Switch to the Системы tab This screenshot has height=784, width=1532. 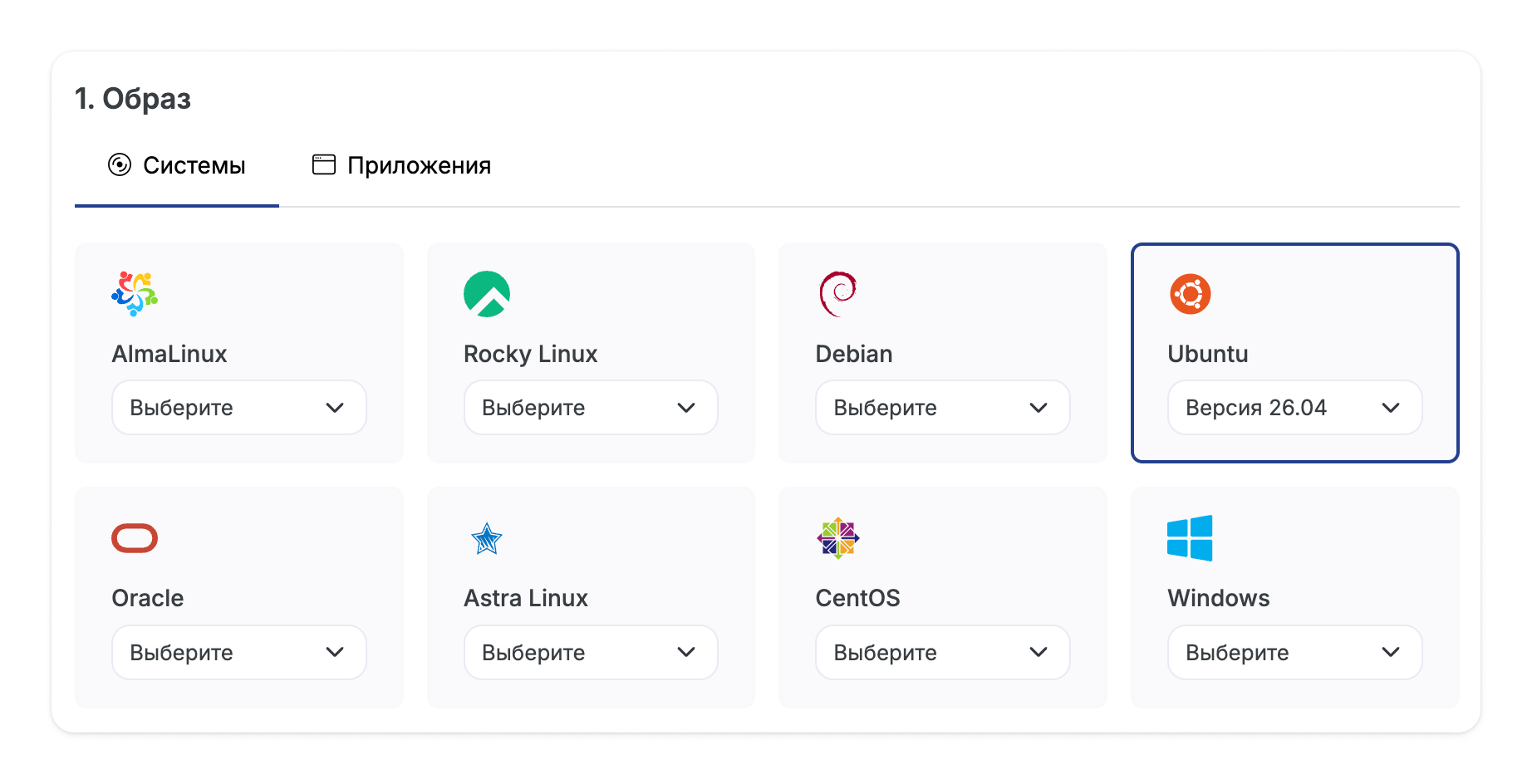tap(177, 165)
